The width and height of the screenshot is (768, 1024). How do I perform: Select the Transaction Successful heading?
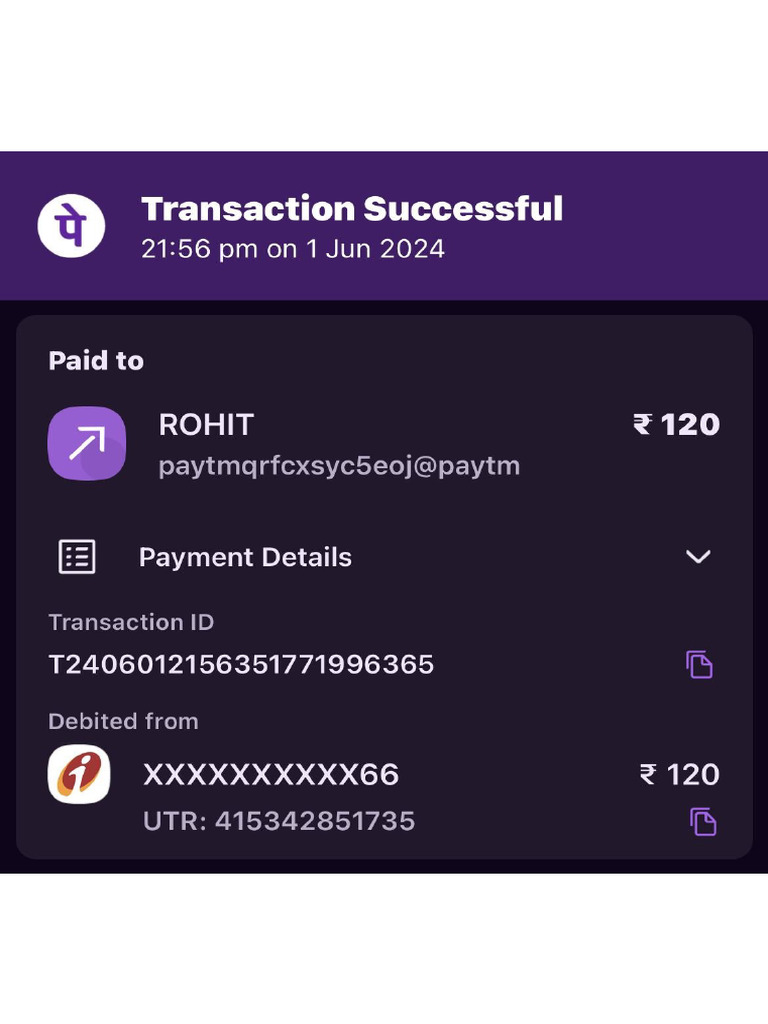tap(352, 209)
